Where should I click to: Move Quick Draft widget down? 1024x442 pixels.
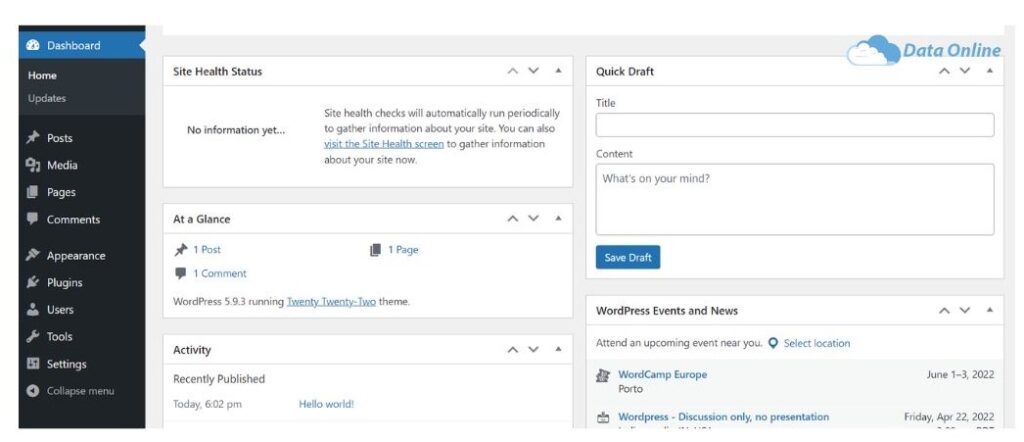[x=965, y=71]
